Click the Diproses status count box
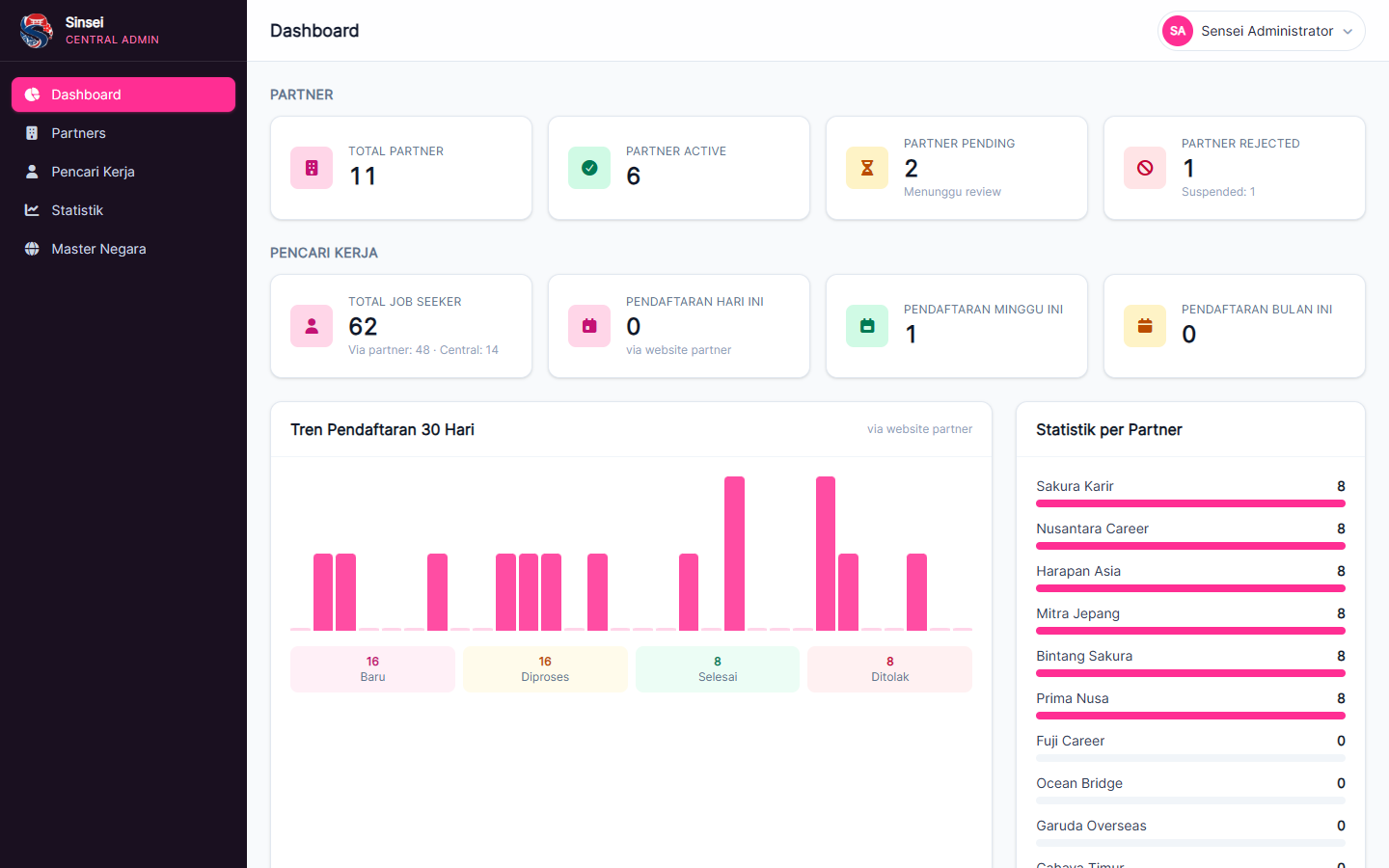Image resolution: width=1389 pixels, height=868 pixels. (545, 669)
